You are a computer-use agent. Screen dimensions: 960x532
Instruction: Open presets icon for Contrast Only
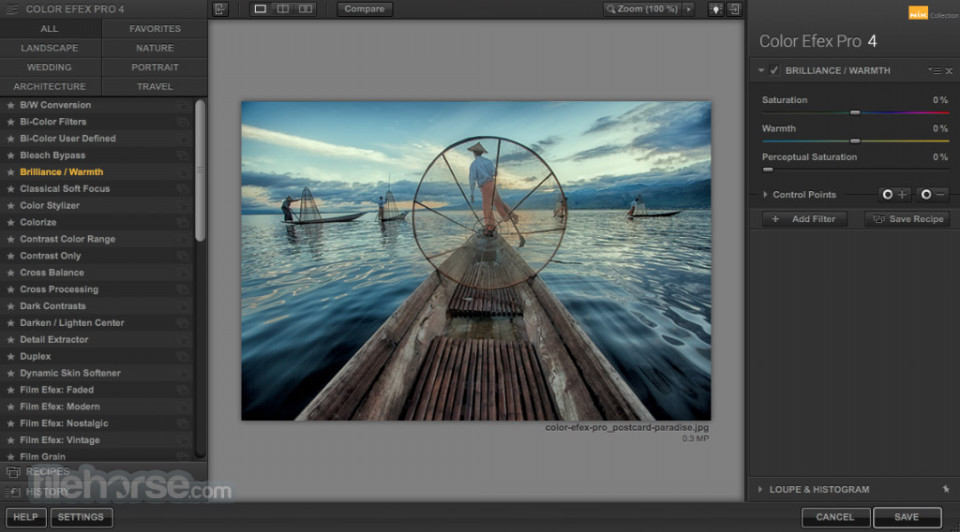pyautogui.click(x=182, y=256)
